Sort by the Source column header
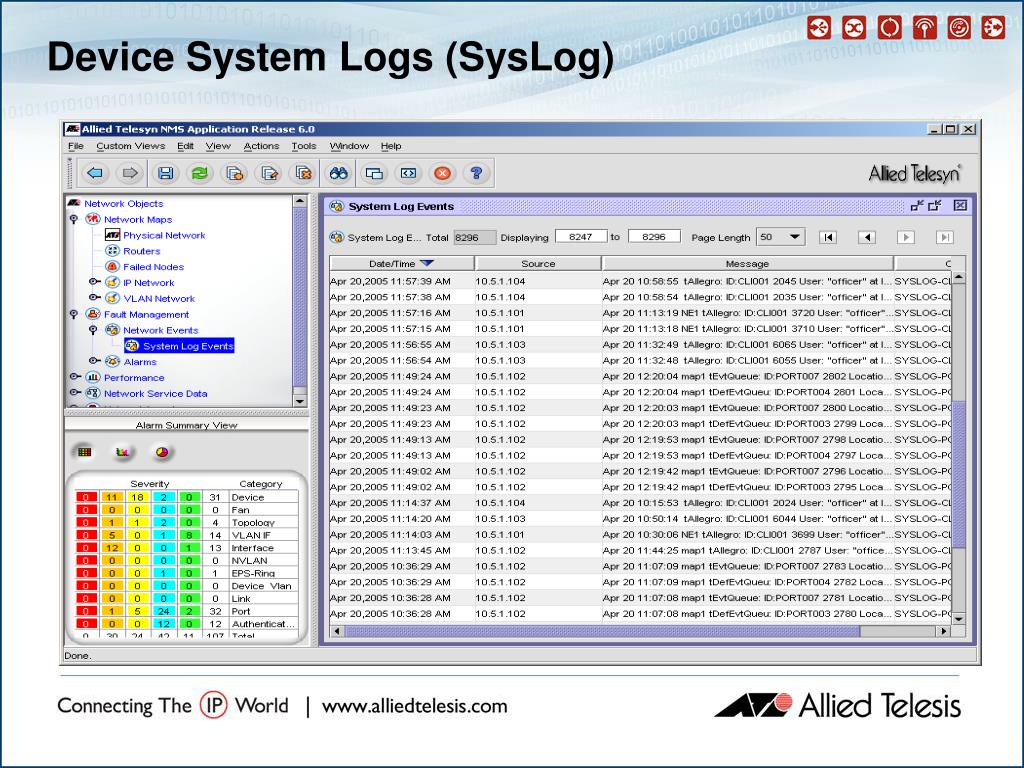The width and height of the screenshot is (1024, 768). 538,264
